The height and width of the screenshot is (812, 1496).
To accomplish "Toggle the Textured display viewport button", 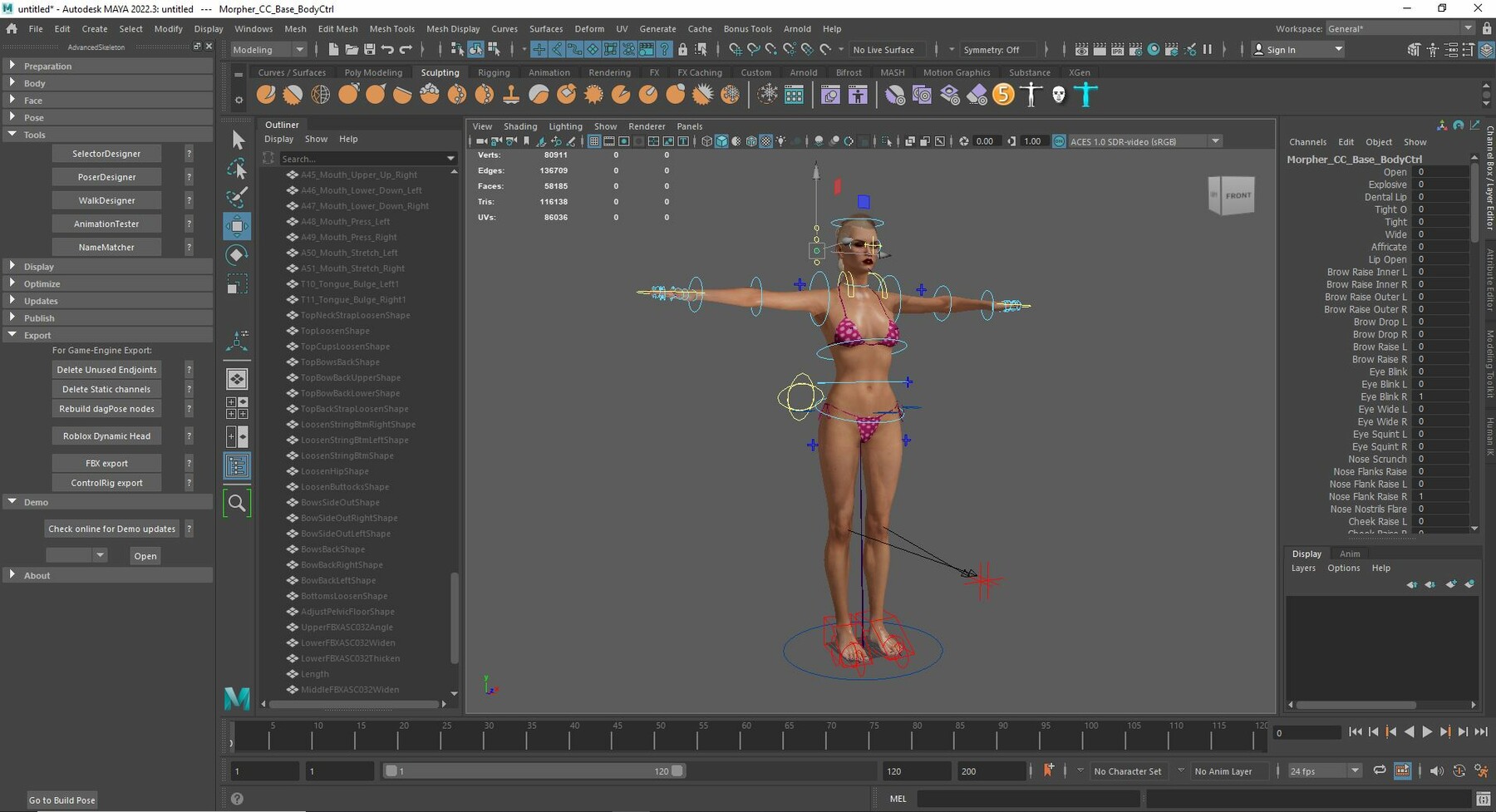I will [x=765, y=141].
